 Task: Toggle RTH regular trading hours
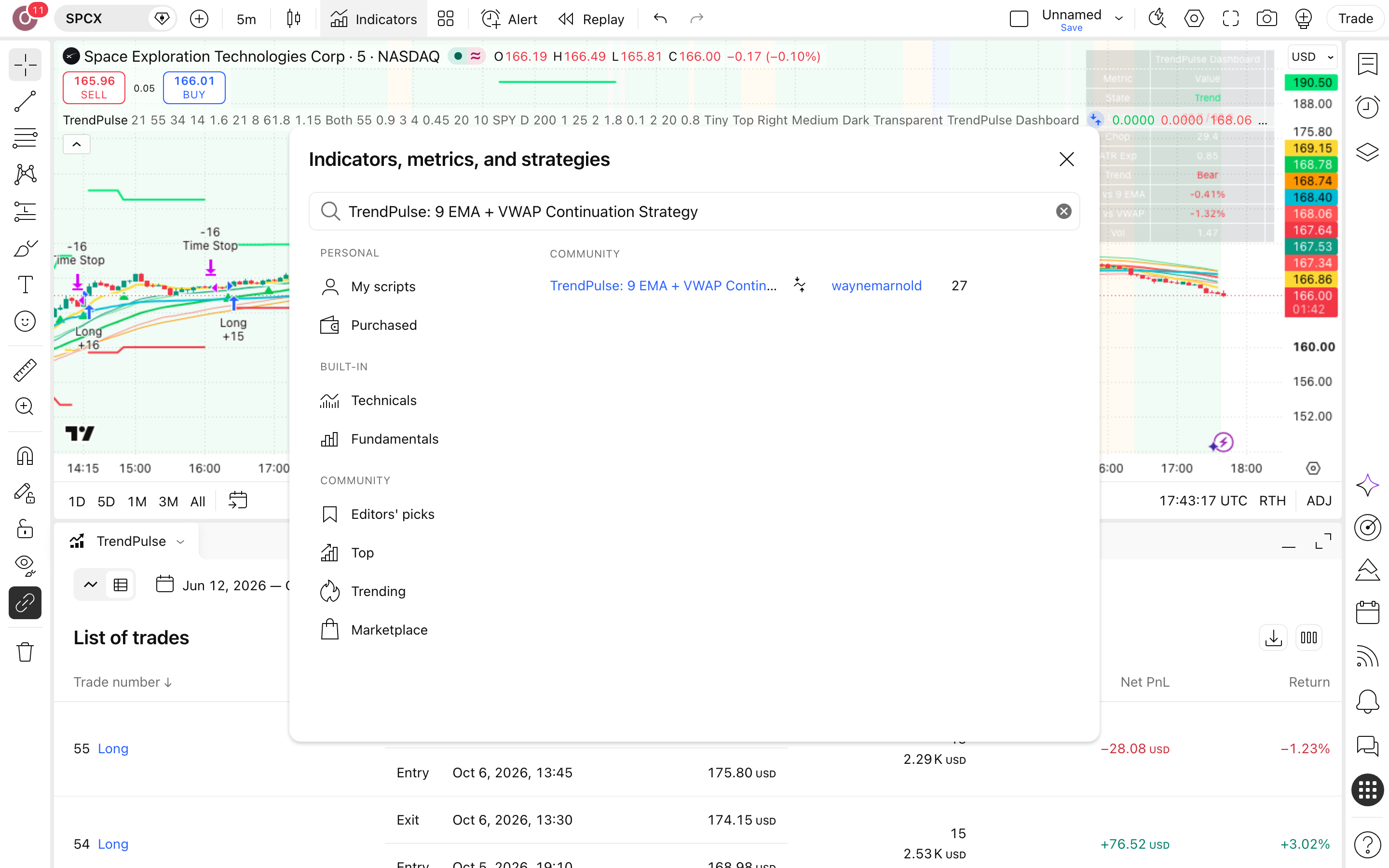pos(1272,501)
